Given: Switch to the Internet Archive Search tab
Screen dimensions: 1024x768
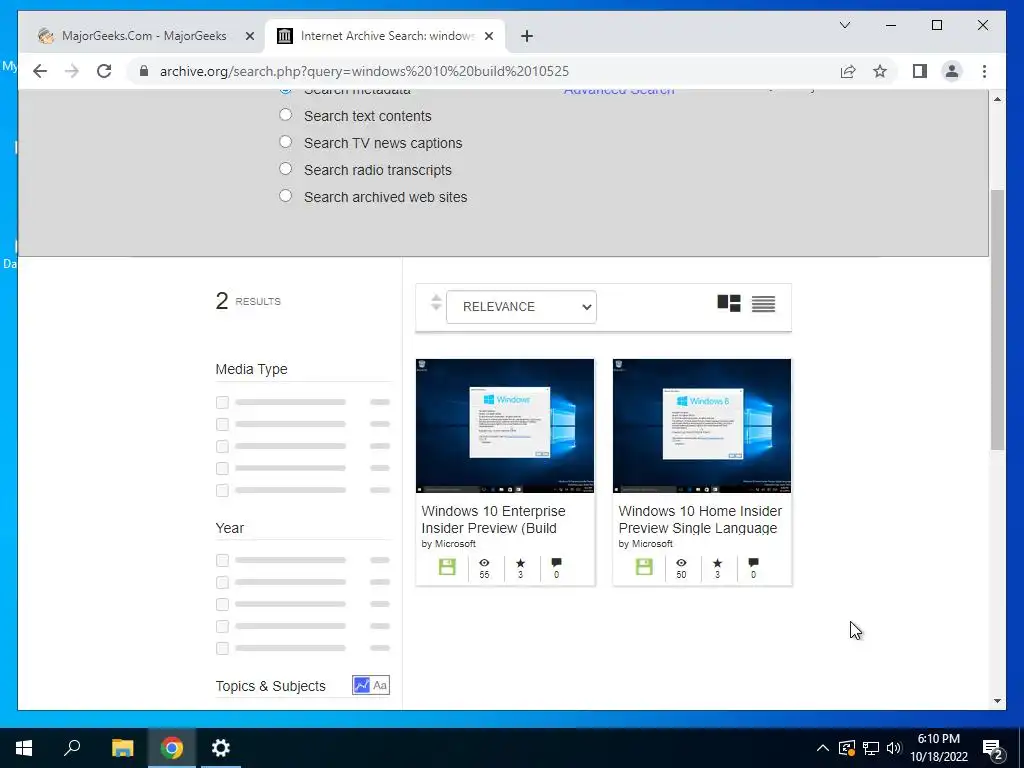Looking at the screenshot, I should coord(385,36).
